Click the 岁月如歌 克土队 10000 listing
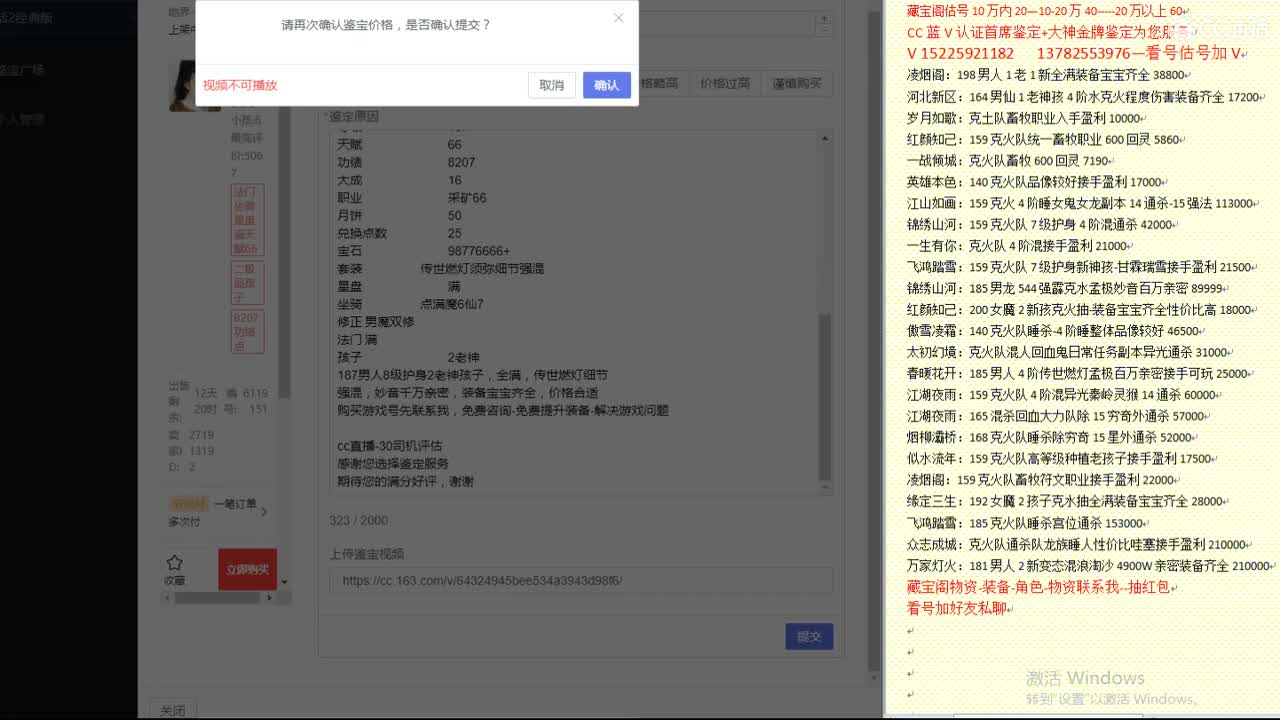Viewport: 1280px width, 720px height. (x=1025, y=118)
